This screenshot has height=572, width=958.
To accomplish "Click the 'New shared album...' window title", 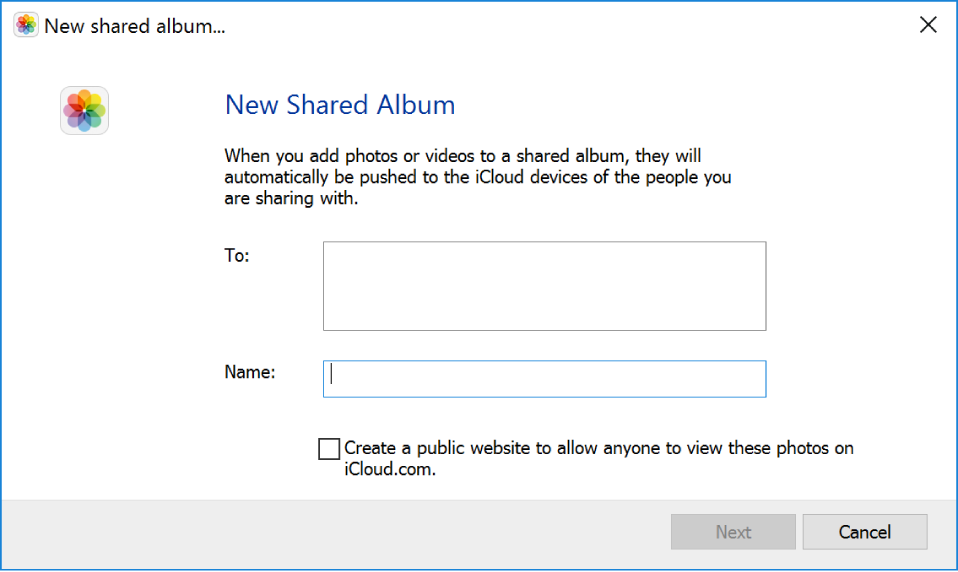I will click(x=134, y=26).
